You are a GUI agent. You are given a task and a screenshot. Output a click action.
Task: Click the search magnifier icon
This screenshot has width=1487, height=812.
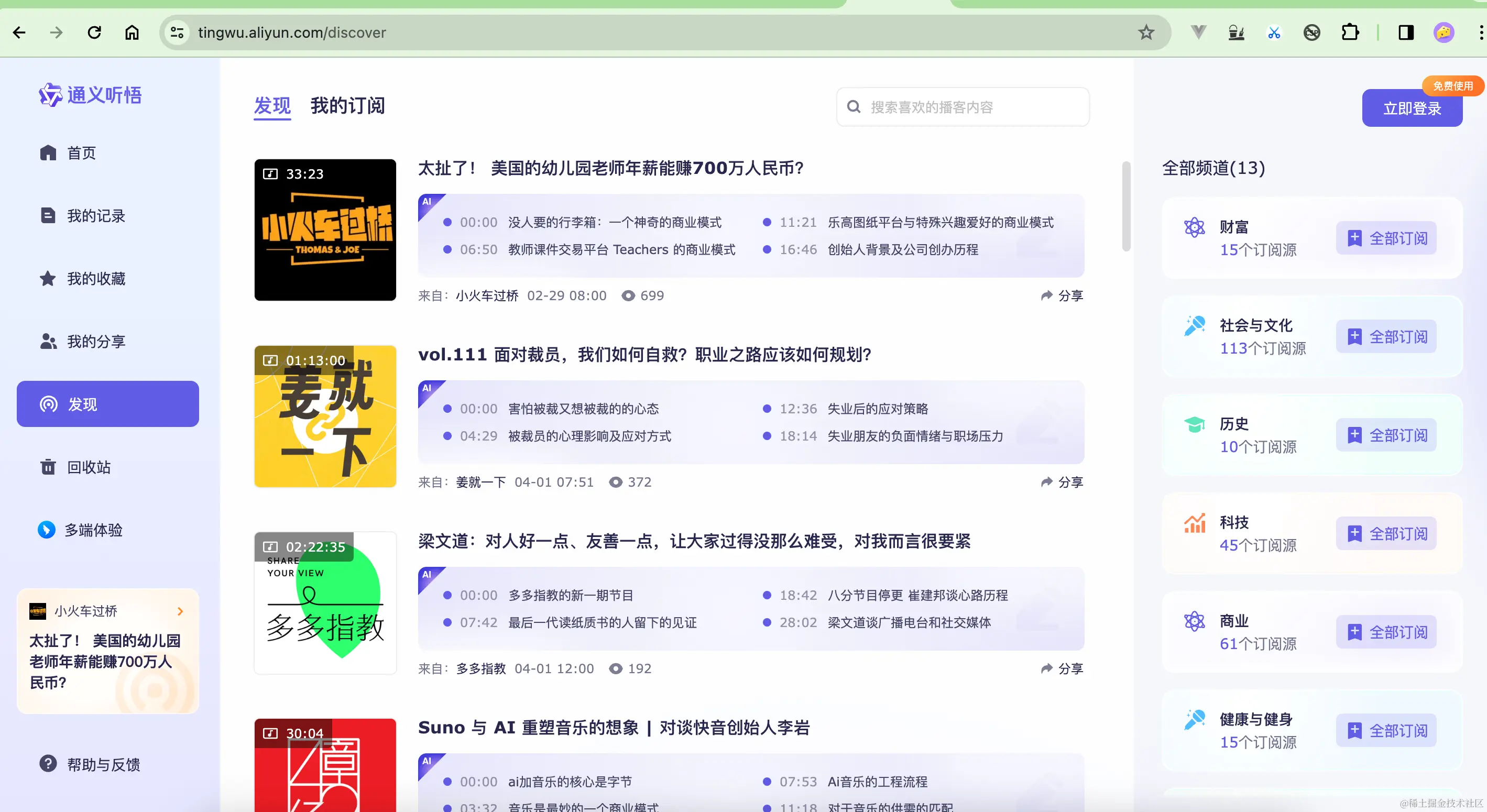click(854, 107)
